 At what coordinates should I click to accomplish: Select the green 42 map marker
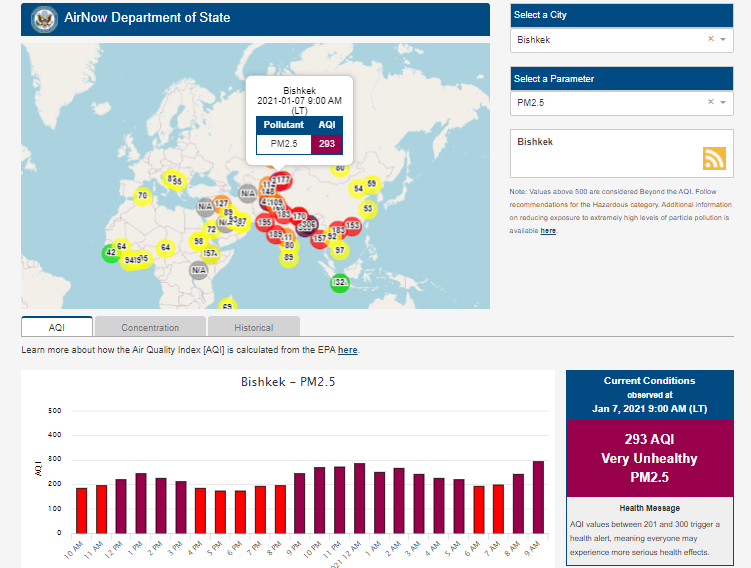(110, 253)
